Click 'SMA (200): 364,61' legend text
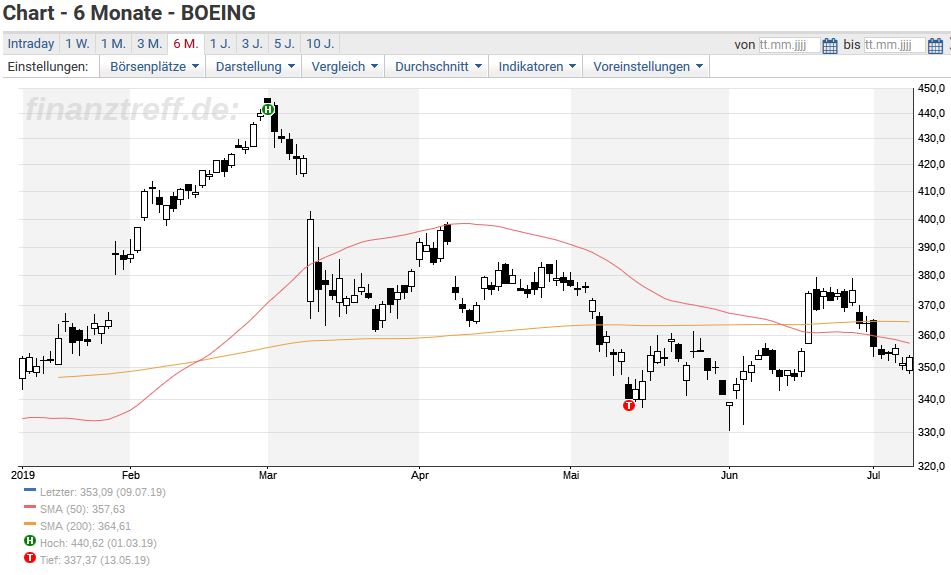This screenshot has width=951, height=575. coord(86,526)
